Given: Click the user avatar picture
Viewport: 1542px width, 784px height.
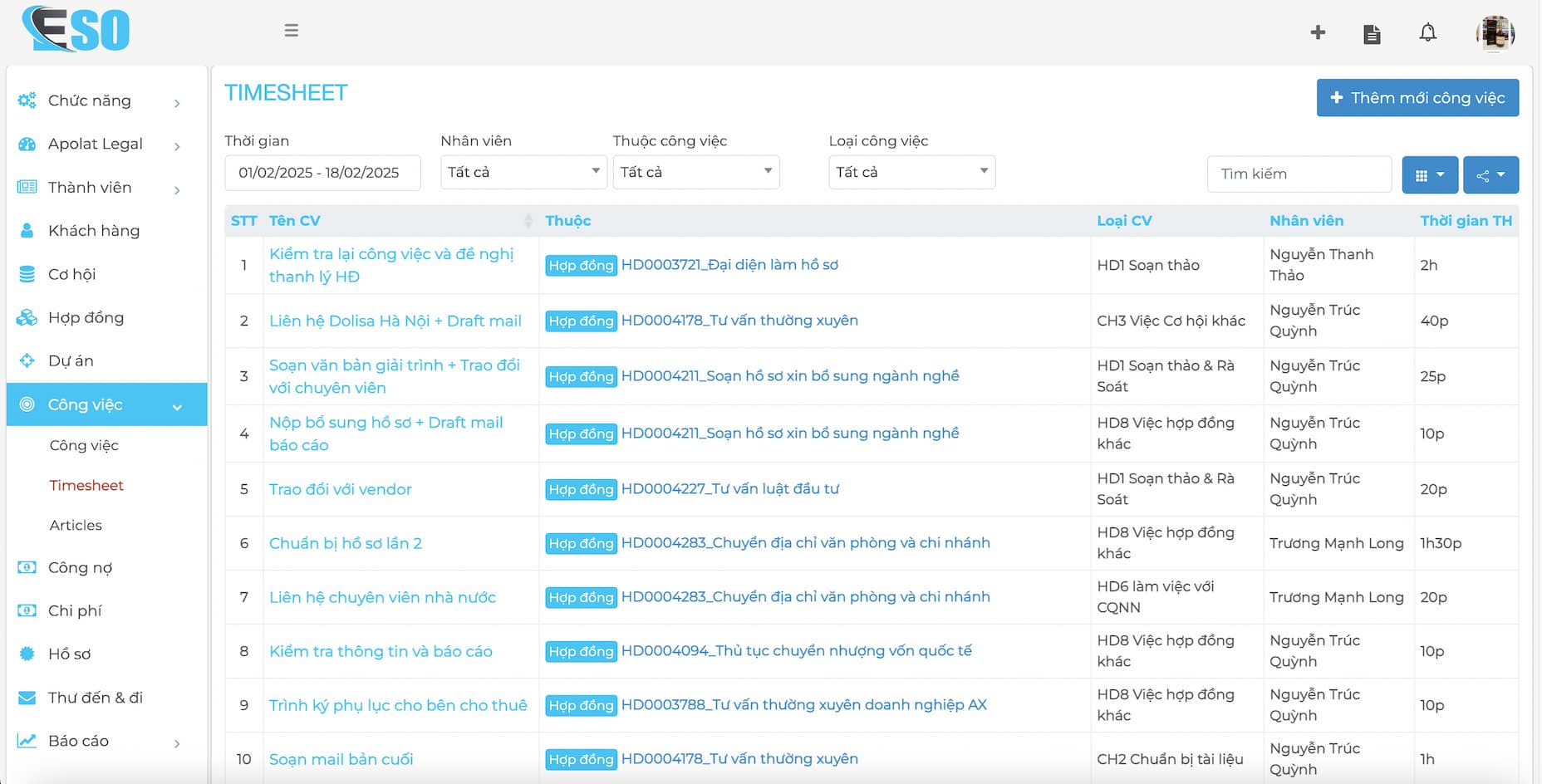Looking at the screenshot, I should (x=1495, y=33).
